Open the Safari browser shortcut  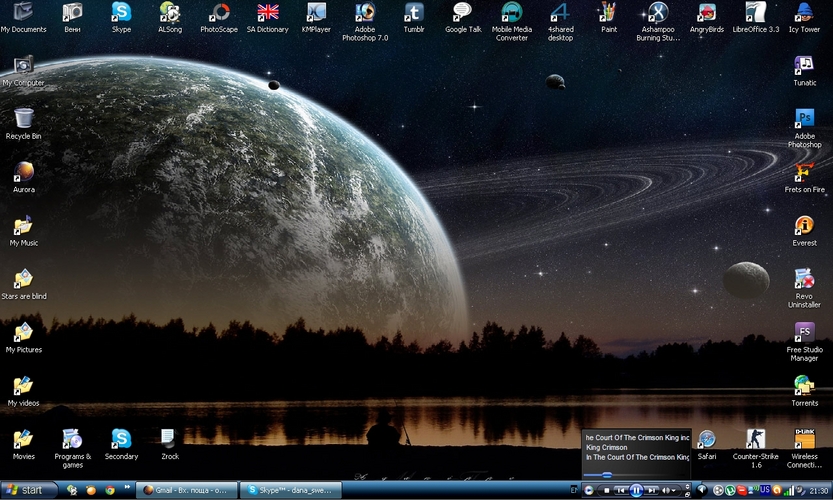pyautogui.click(x=707, y=444)
